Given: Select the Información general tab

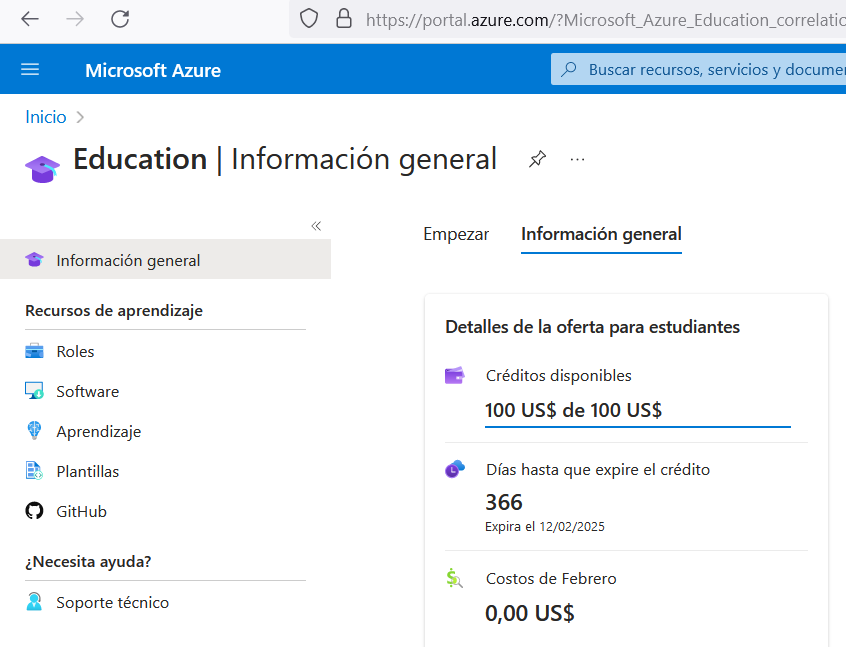Looking at the screenshot, I should [601, 234].
